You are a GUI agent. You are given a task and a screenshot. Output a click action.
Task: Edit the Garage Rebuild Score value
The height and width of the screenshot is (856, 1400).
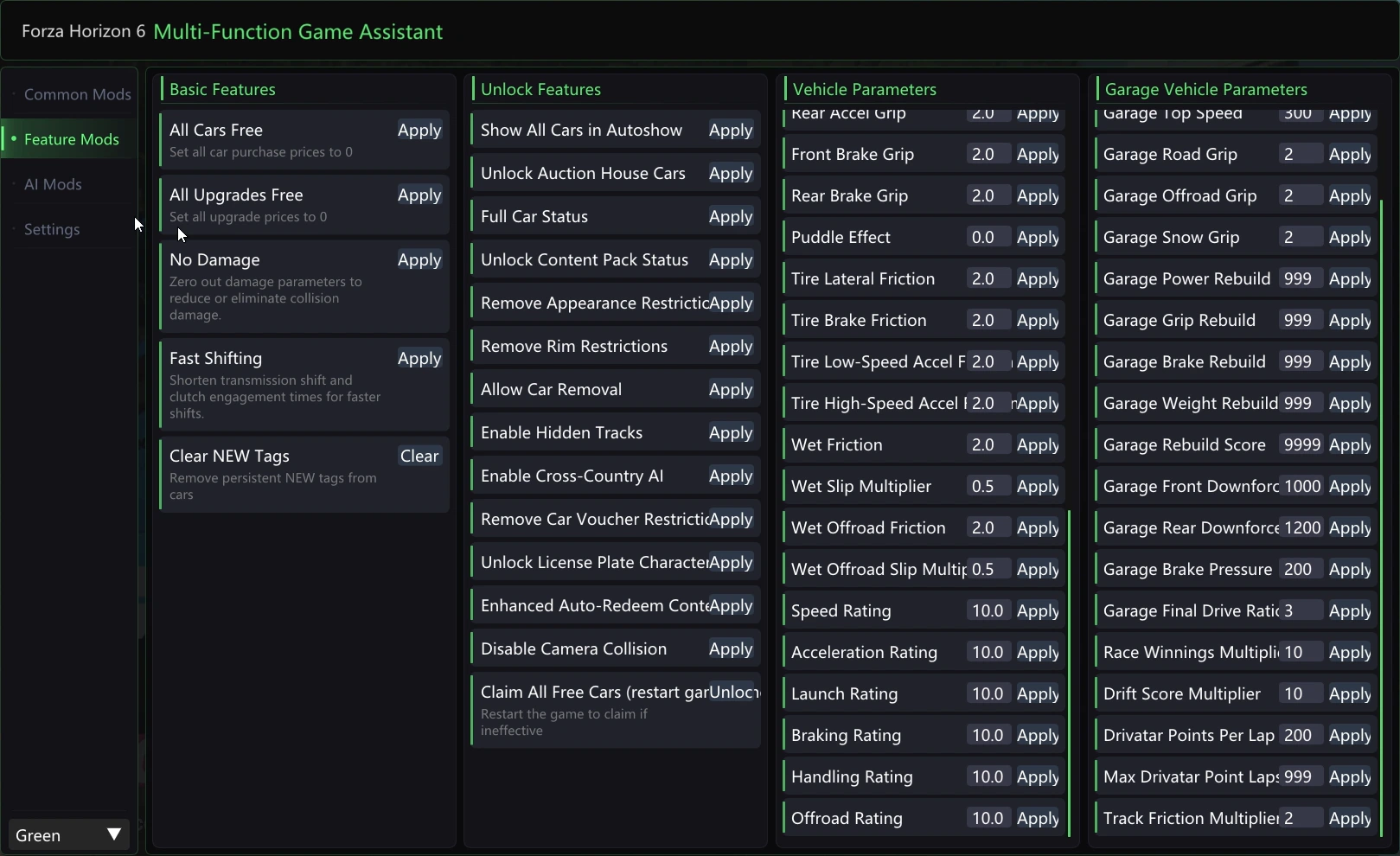(x=1301, y=444)
